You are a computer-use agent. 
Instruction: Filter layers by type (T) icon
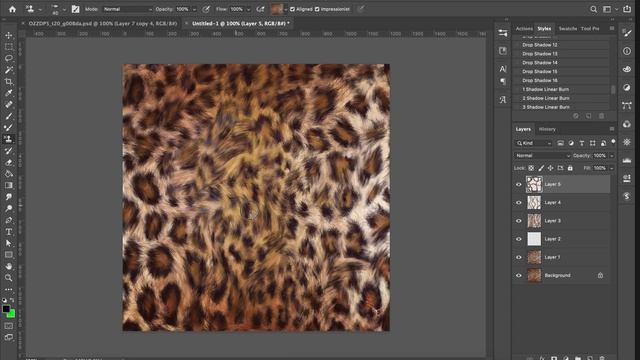pos(582,143)
